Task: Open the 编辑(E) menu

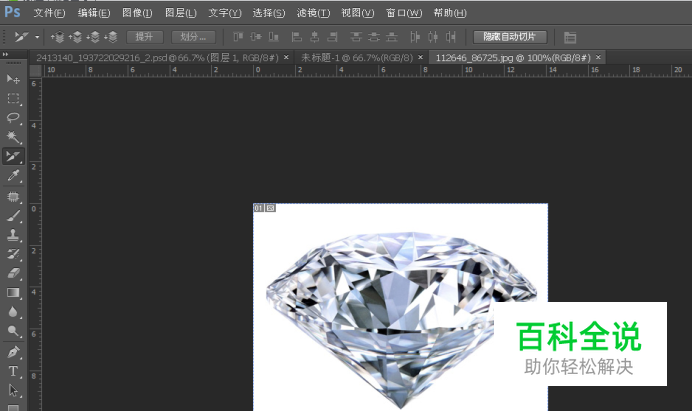Action: (x=94, y=13)
